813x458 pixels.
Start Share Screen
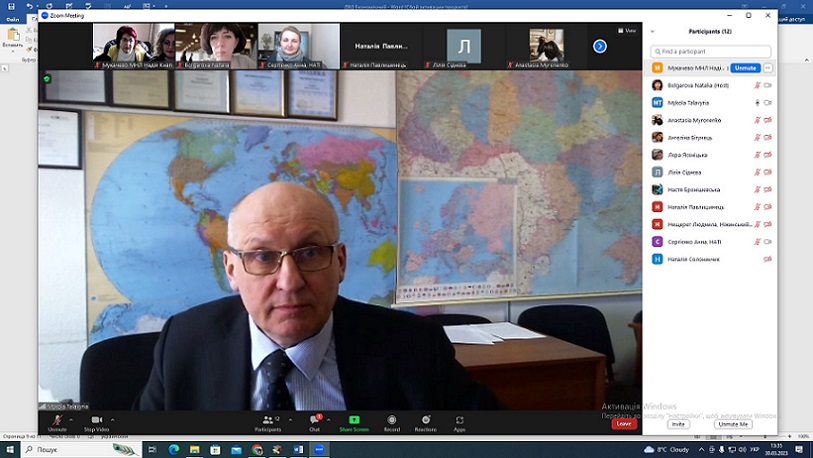[x=354, y=423]
